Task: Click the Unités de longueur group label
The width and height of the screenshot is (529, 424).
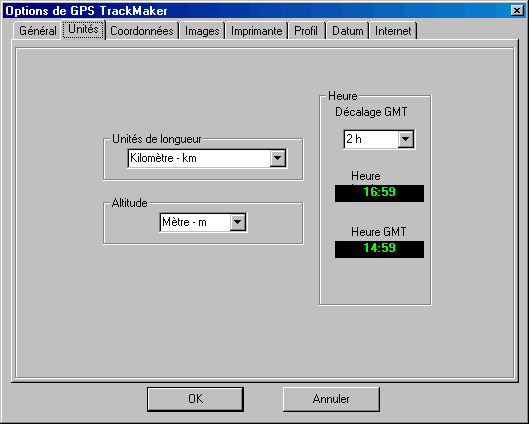Action: (x=157, y=139)
